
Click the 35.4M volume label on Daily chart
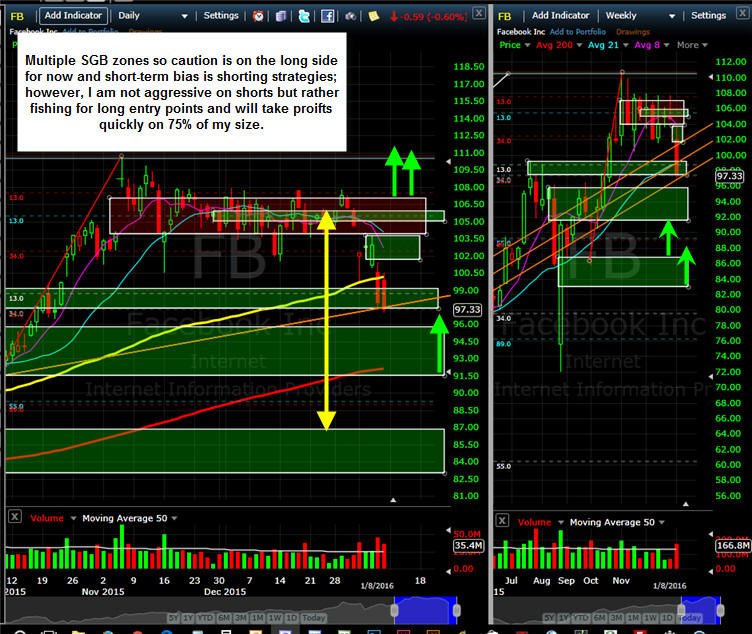click(469, 545)
